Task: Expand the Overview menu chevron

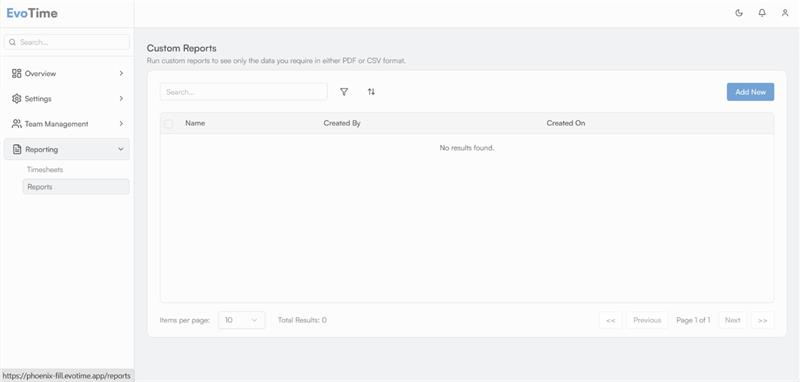Action: [121, 73]
